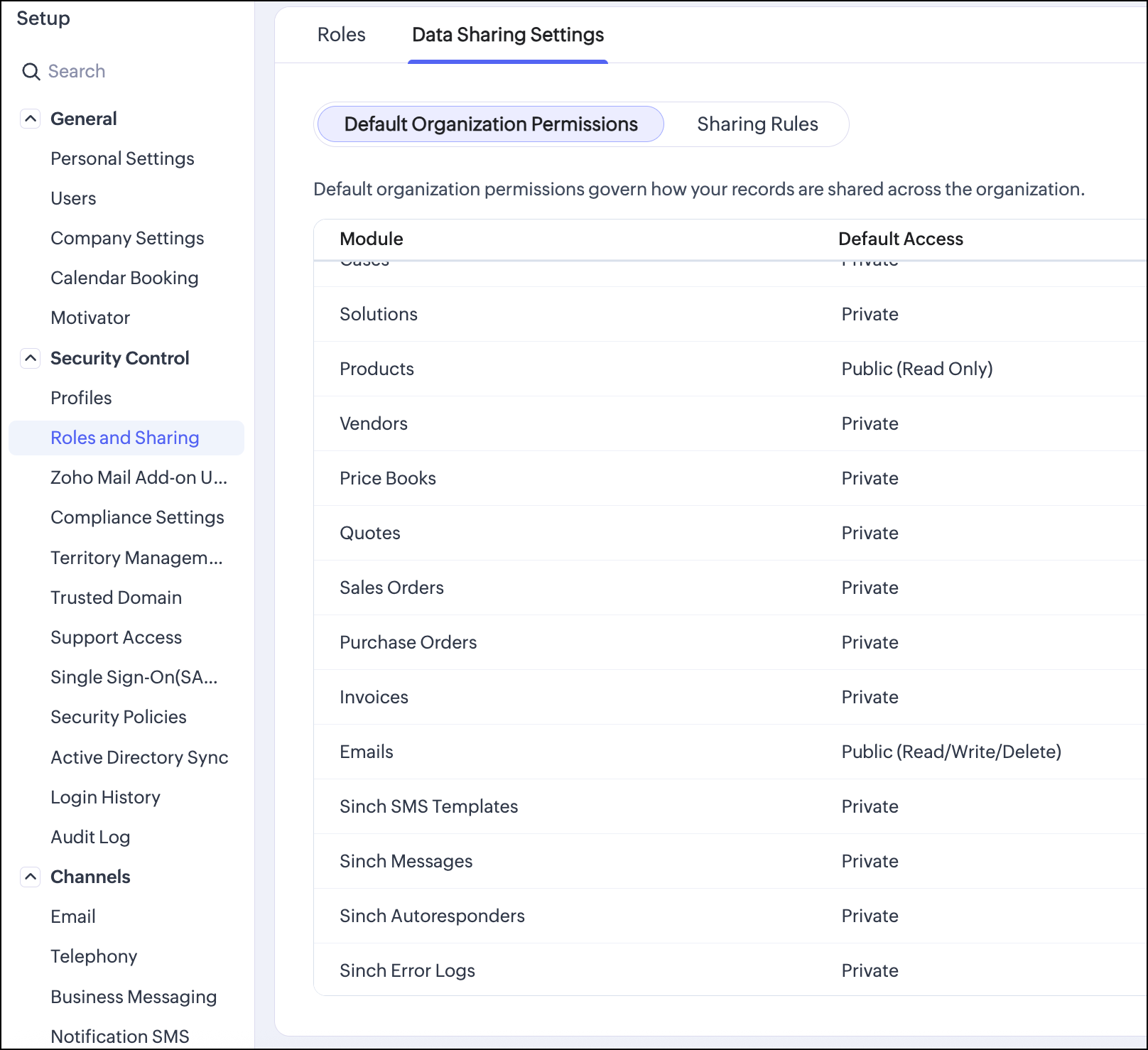Click the Setup title

43,18
